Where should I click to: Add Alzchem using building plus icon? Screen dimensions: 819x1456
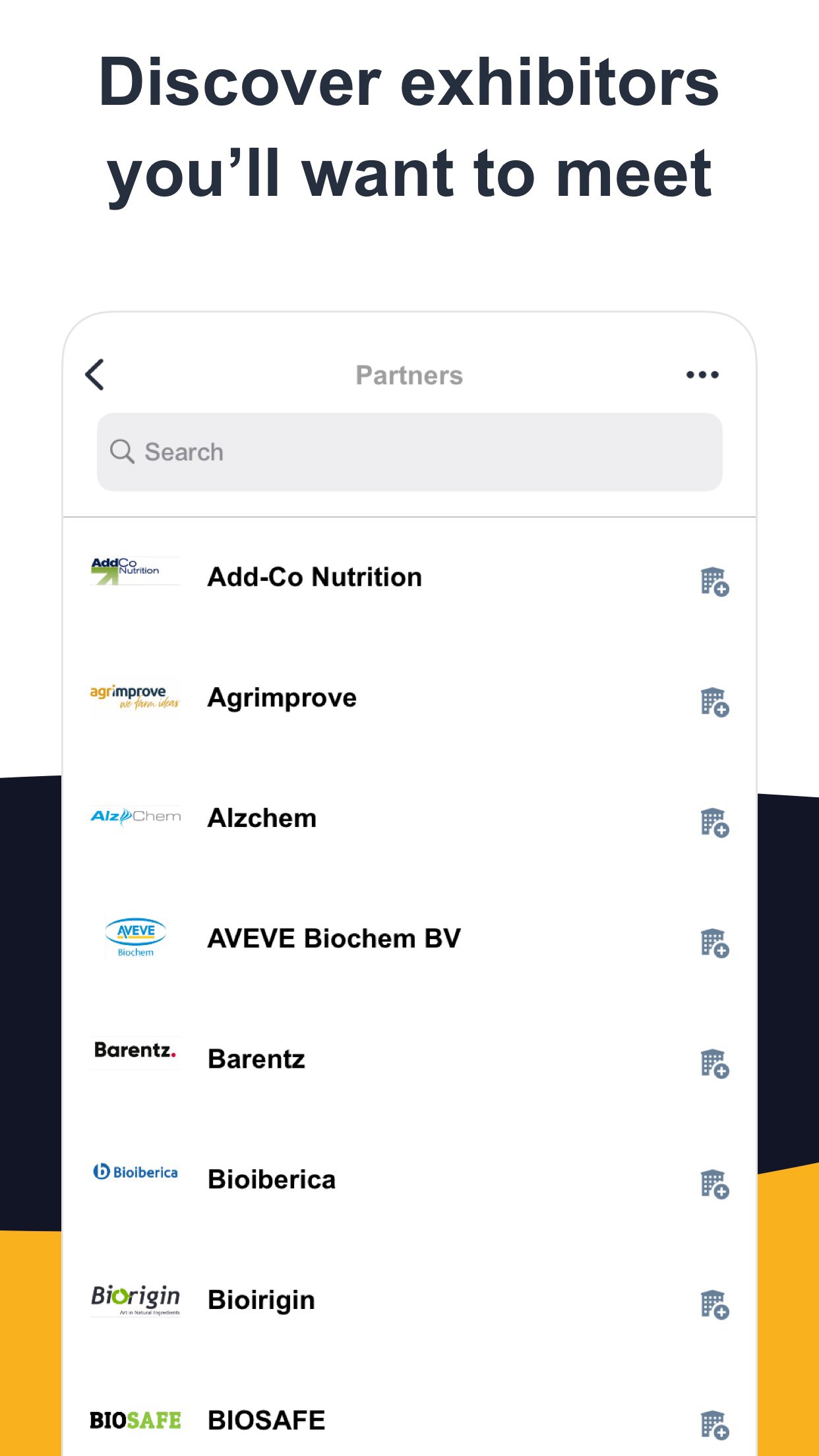point(714,822)
